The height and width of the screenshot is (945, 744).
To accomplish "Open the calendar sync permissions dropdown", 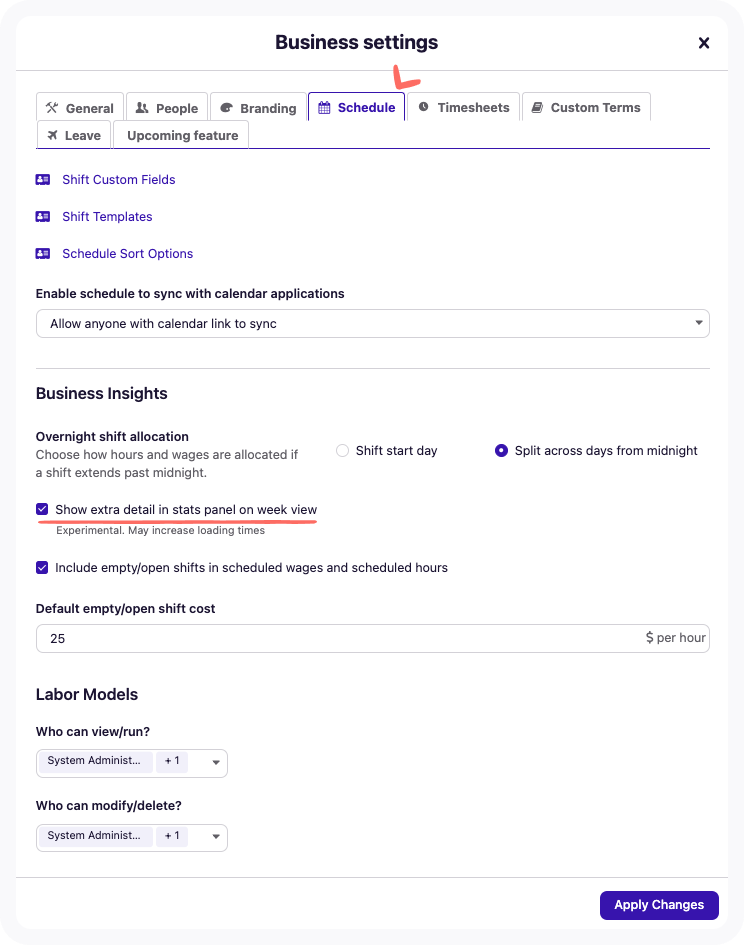I will pyautogui.click(x=700, y=323).
